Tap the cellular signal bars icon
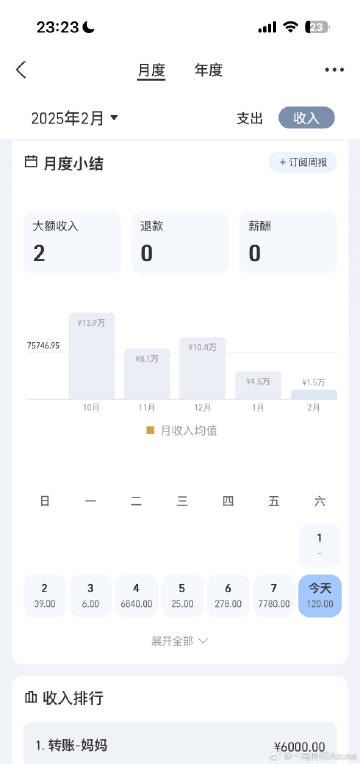This screenshot has width=360, height=764. click(x=267, y=27)
